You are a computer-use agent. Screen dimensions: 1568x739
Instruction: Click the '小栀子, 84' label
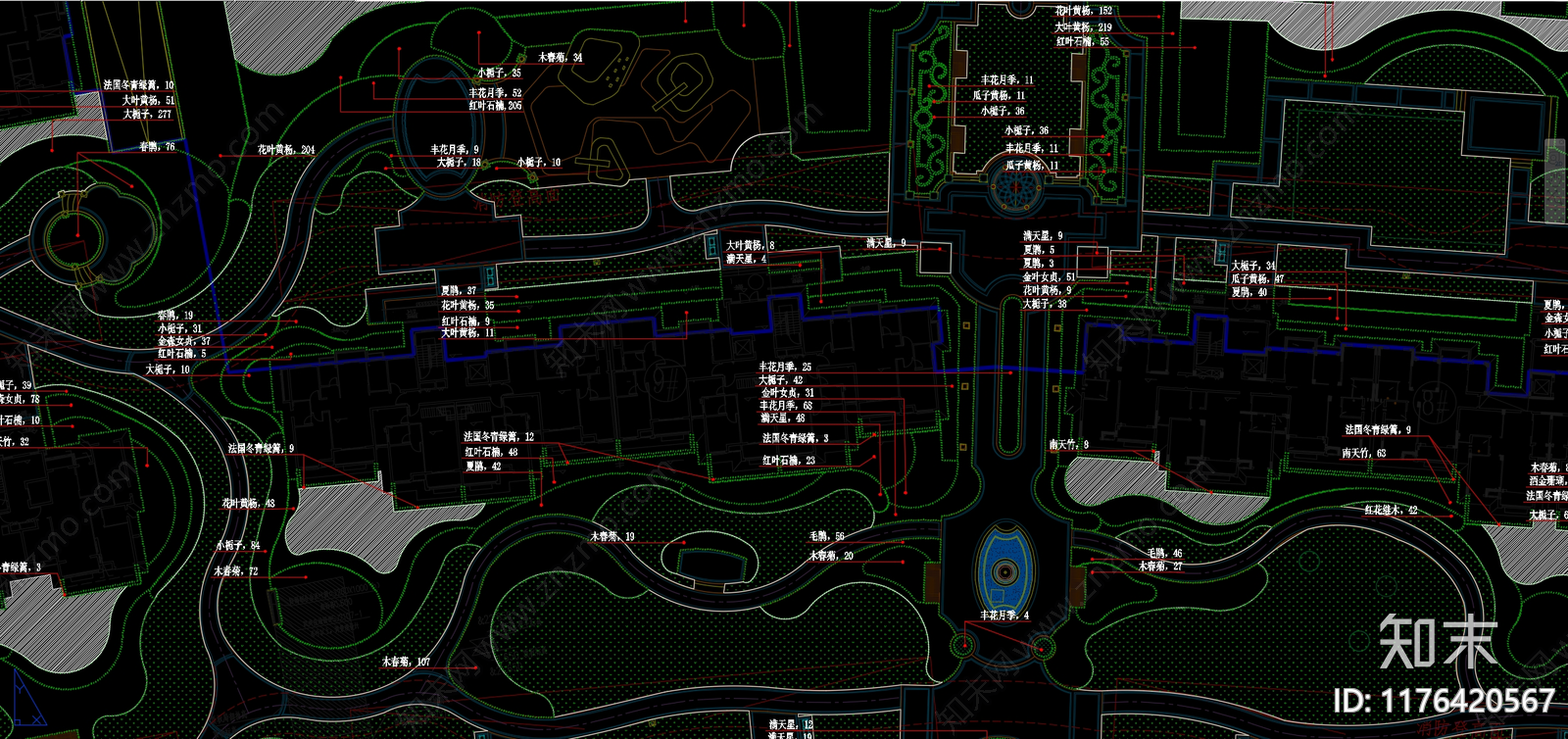point(239,545)
